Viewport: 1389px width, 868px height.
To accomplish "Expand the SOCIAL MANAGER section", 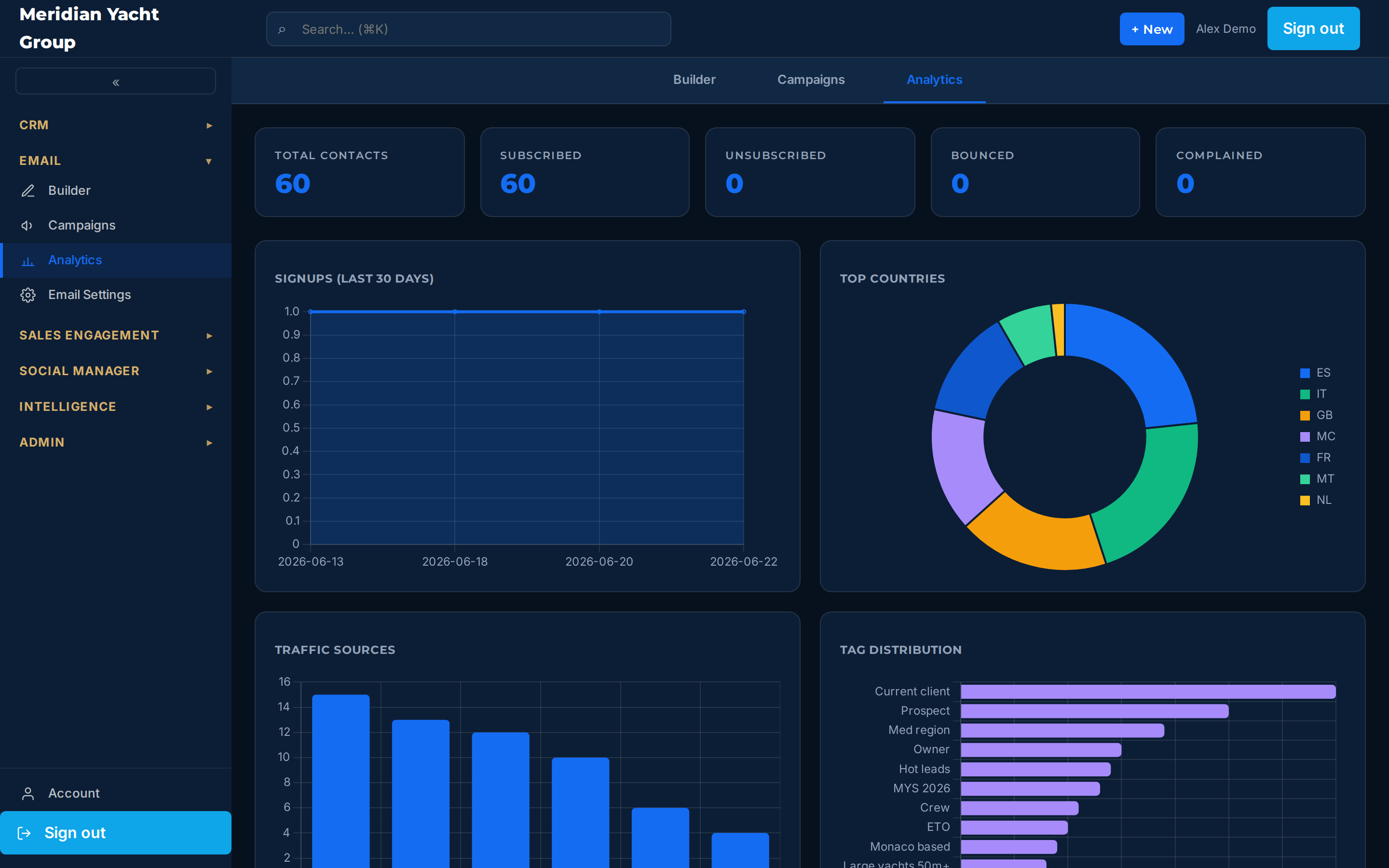I will [x=115, y=371].
